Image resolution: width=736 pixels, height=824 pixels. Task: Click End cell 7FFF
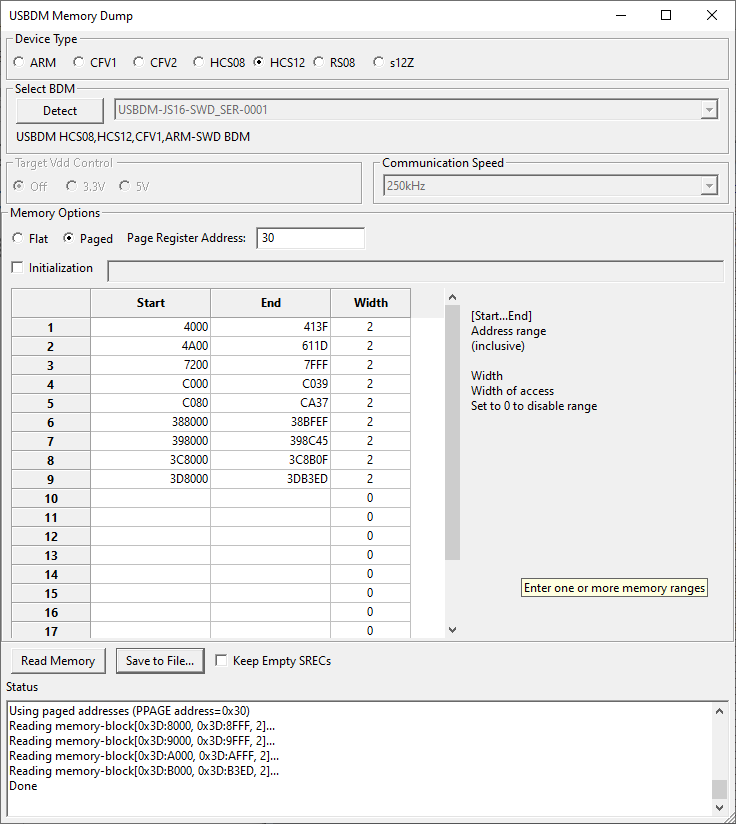click(x=271, y=365)
